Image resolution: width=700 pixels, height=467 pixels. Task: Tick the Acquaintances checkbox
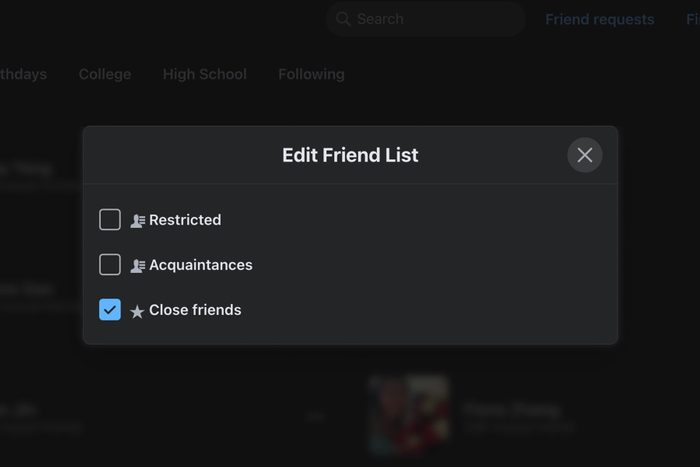pos(110,265)
